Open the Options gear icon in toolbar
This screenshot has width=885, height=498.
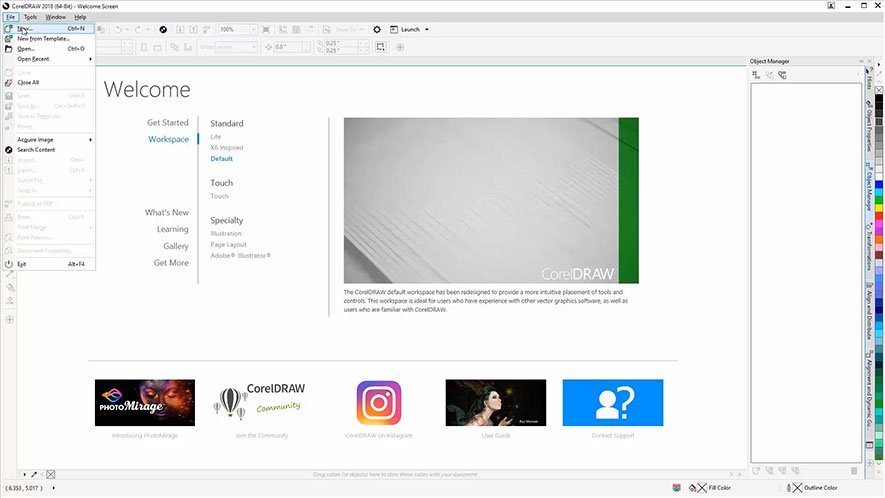point(377,30)
